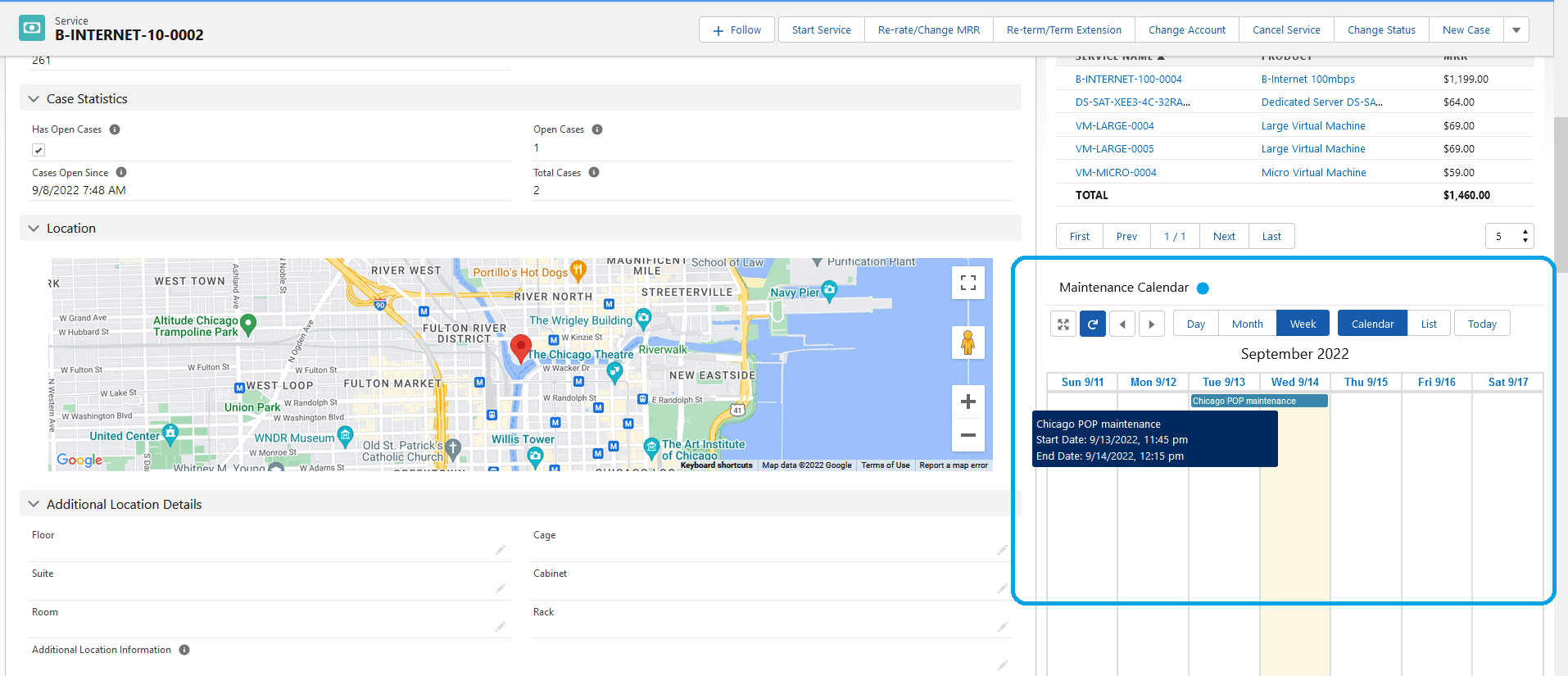Zoom in on the map

(x=968, y=402)
